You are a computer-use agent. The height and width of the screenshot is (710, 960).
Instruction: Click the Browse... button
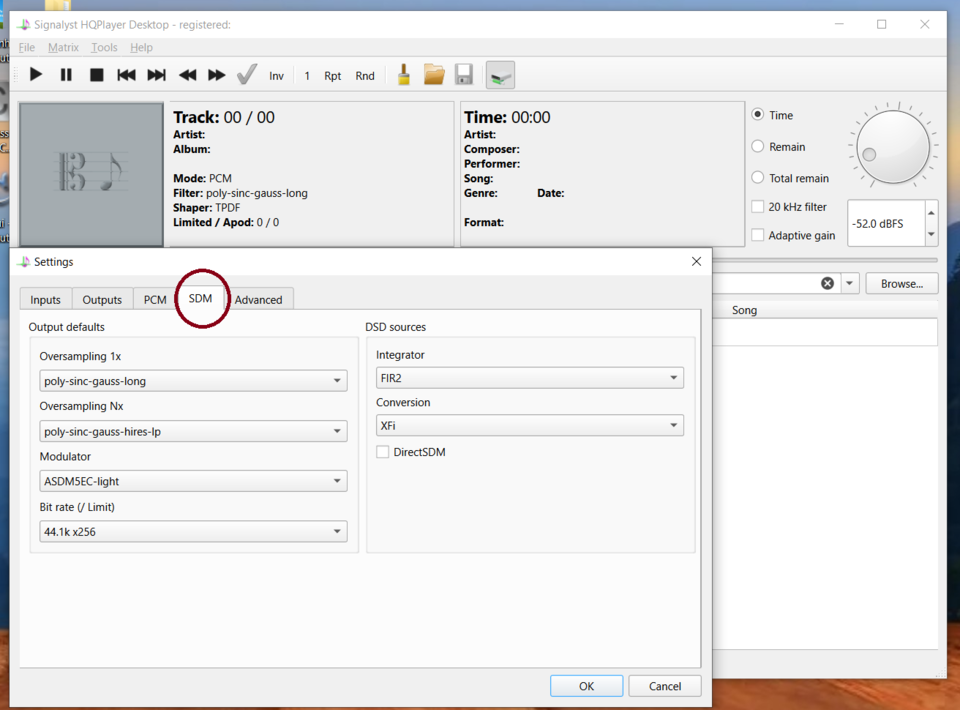click(902, 283)
